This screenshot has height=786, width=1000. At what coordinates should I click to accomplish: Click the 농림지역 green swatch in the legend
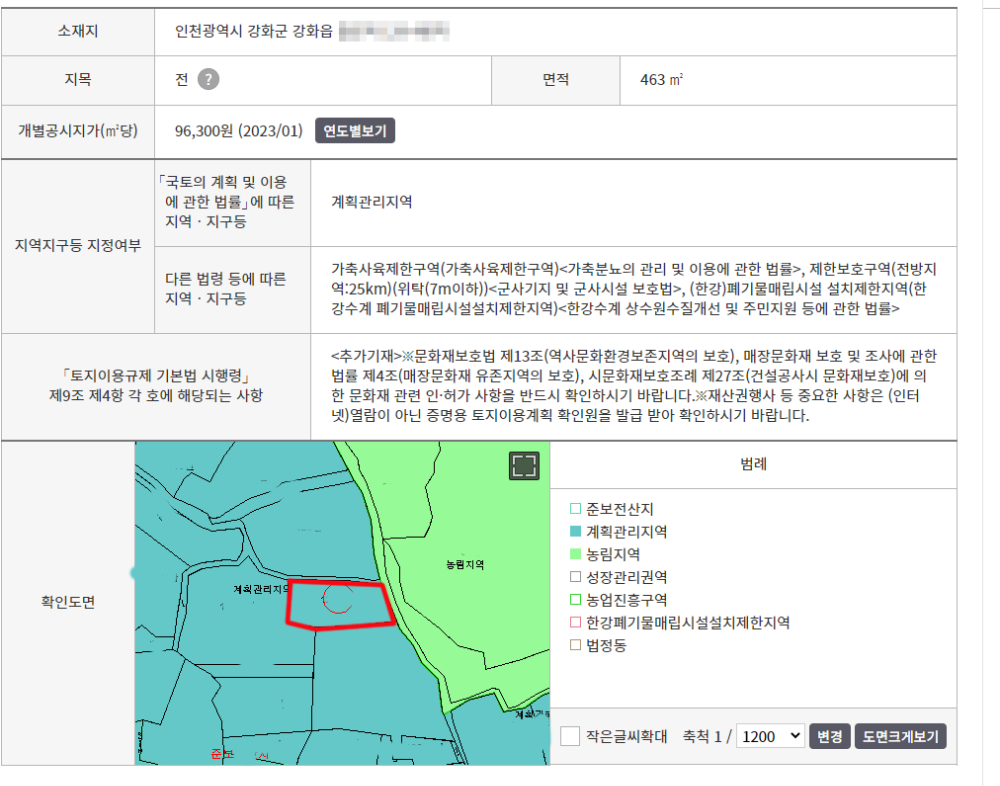point(575,554)
